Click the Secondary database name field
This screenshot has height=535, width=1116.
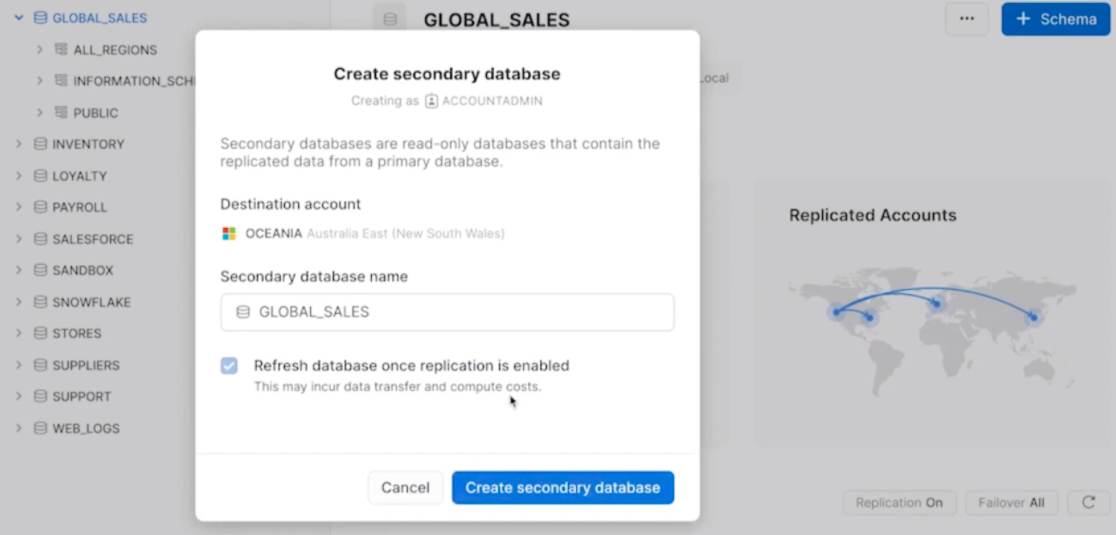pos(447,312)
